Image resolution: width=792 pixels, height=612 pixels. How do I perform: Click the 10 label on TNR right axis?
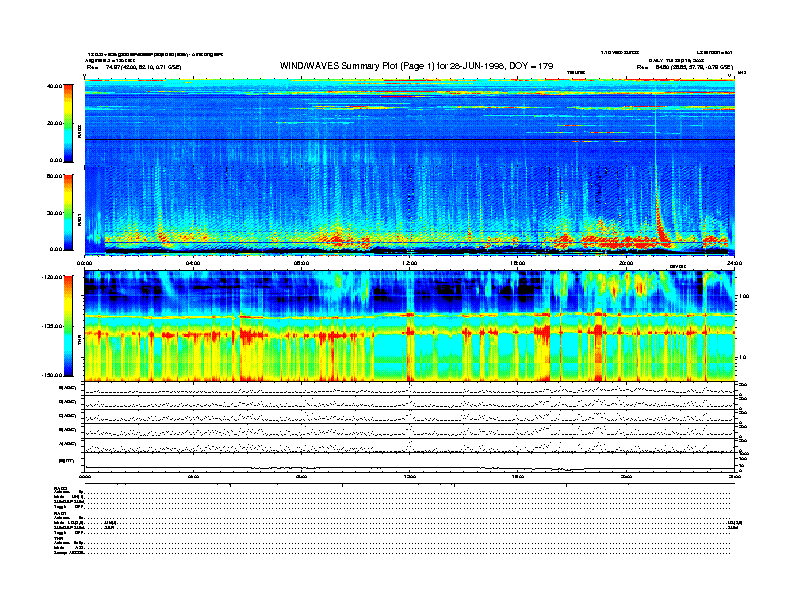744,357
